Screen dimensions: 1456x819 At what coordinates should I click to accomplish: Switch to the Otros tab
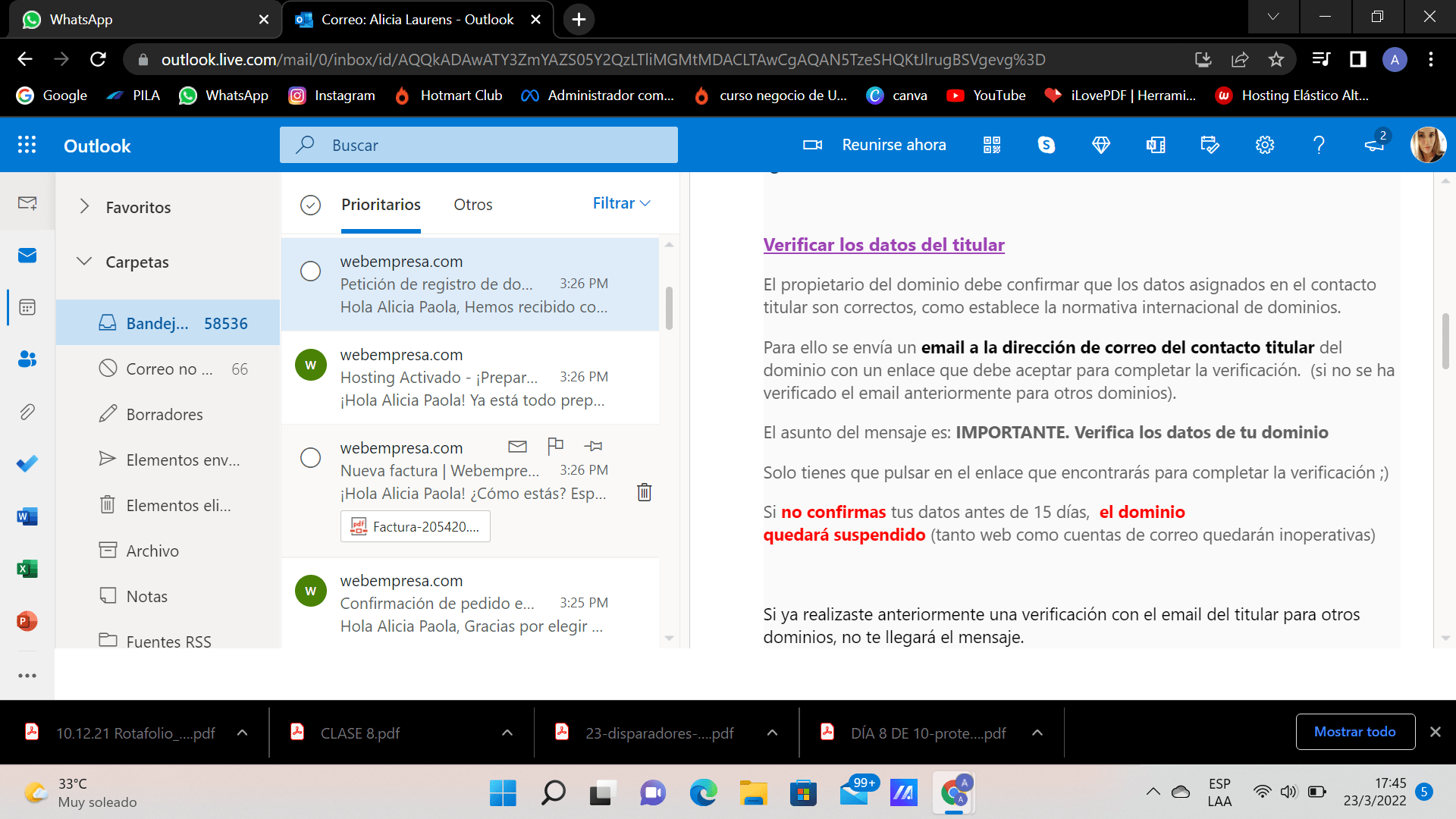pyautogui.click(x=473, y=204)
